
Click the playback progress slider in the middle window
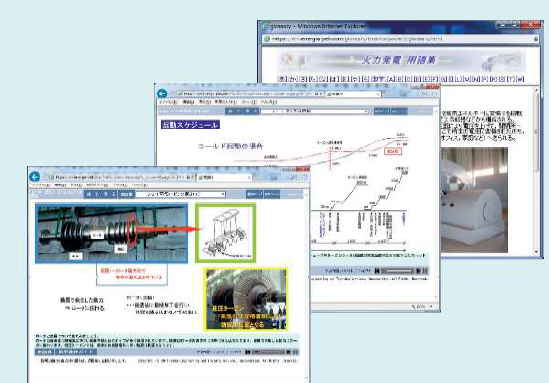[x=397, y=271]
